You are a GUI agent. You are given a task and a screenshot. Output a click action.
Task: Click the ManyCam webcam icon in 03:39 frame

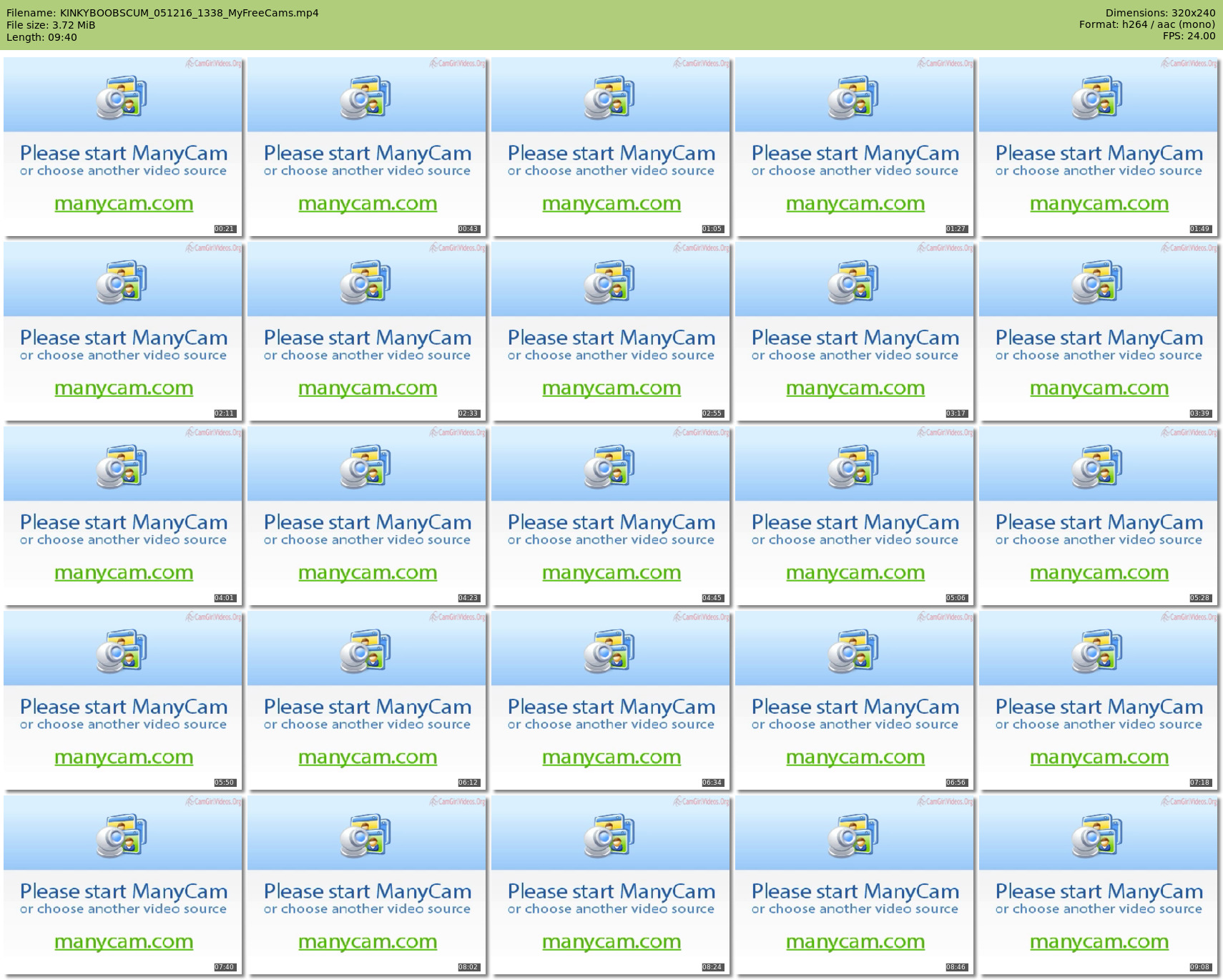(x=1097, y=282)
